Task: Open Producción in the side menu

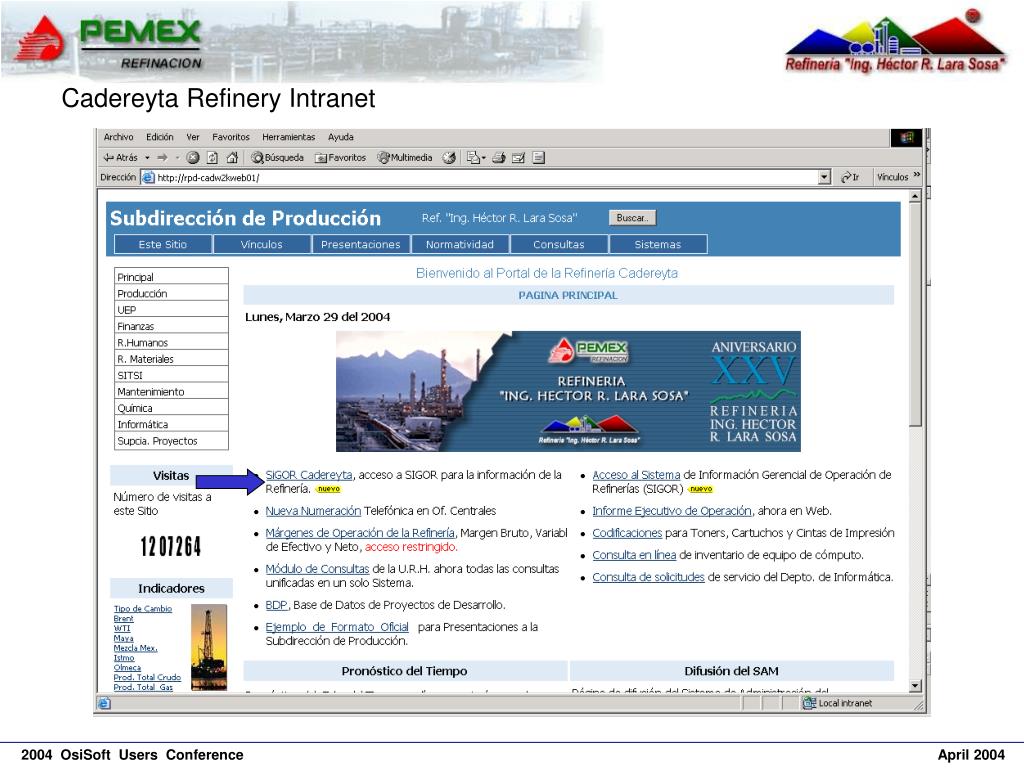Action: 171,293
